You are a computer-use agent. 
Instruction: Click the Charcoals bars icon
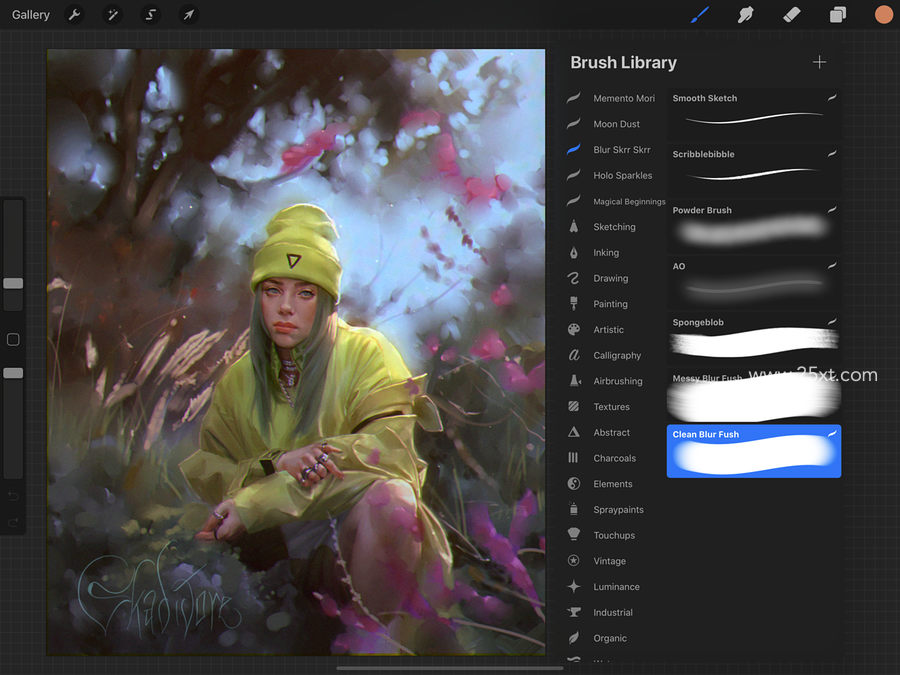pos(573,458)
